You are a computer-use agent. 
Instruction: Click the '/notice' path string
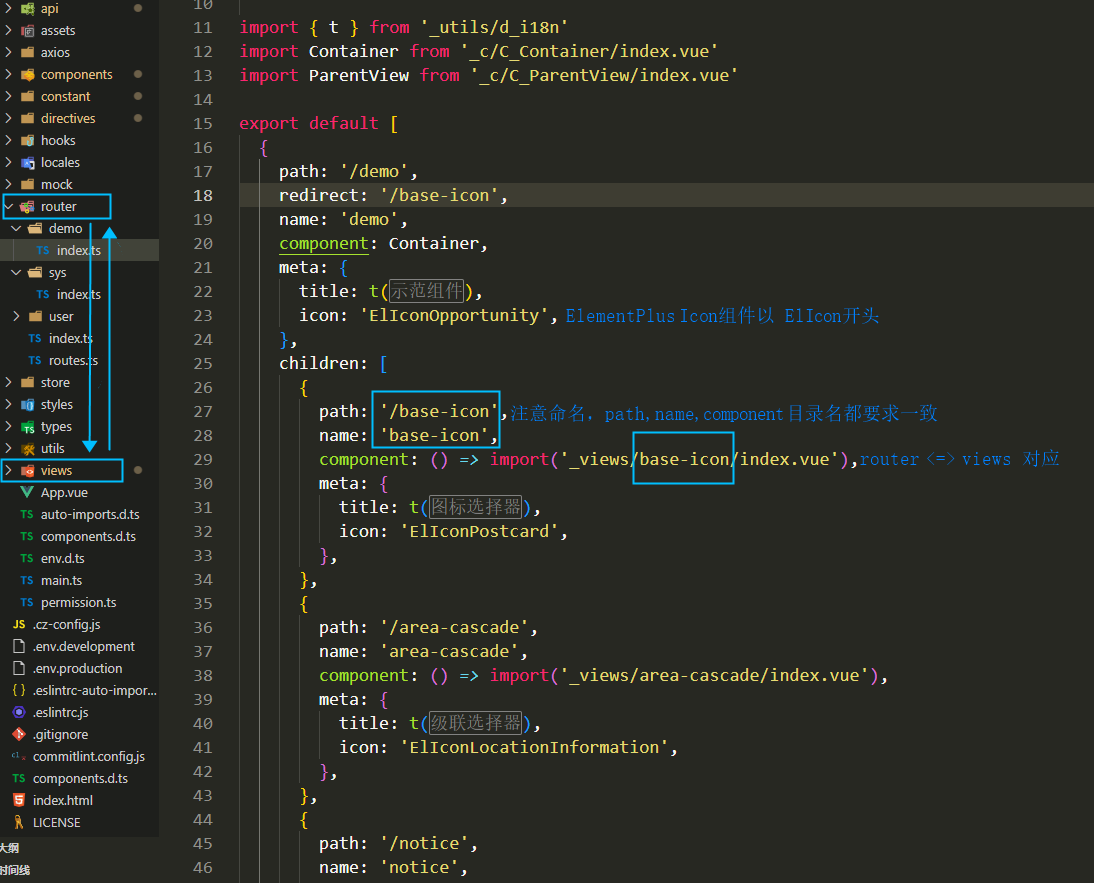pos(424,844)
